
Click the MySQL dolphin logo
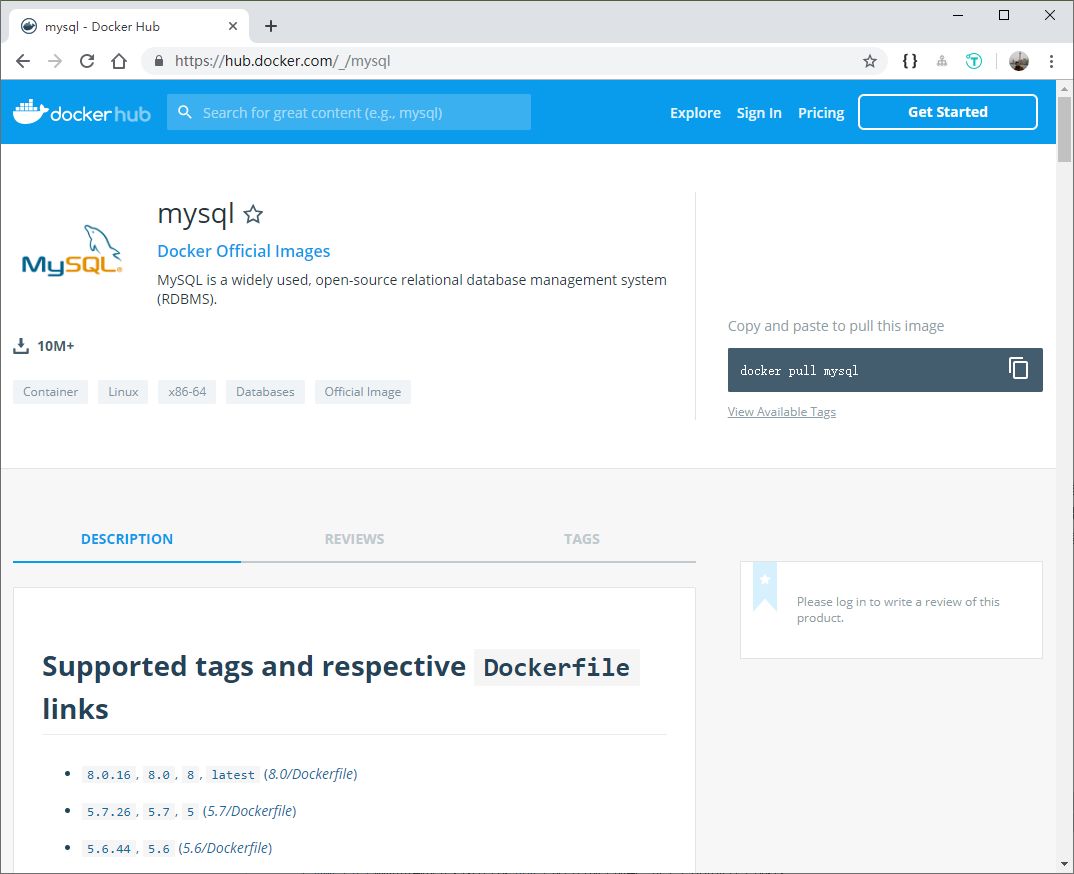[72, 251]
